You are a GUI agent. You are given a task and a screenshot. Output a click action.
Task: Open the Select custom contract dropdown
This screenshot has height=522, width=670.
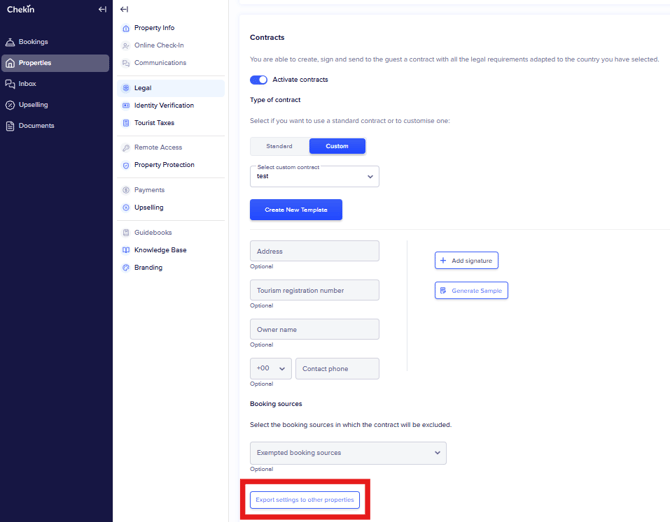pyautogui.click(x=314, y=176)
